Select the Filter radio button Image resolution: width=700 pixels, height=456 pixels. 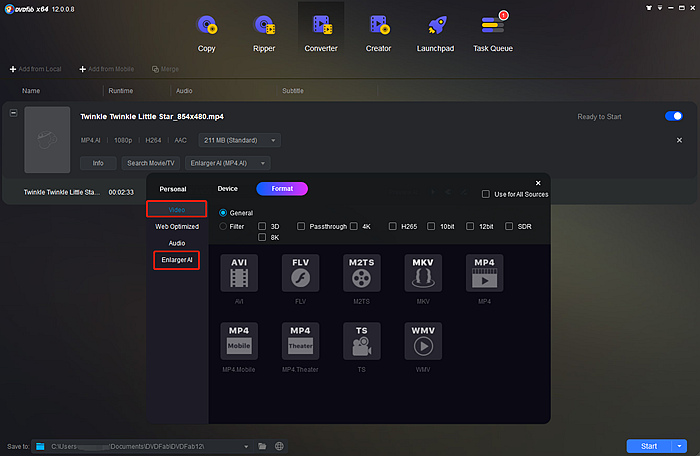223,226
